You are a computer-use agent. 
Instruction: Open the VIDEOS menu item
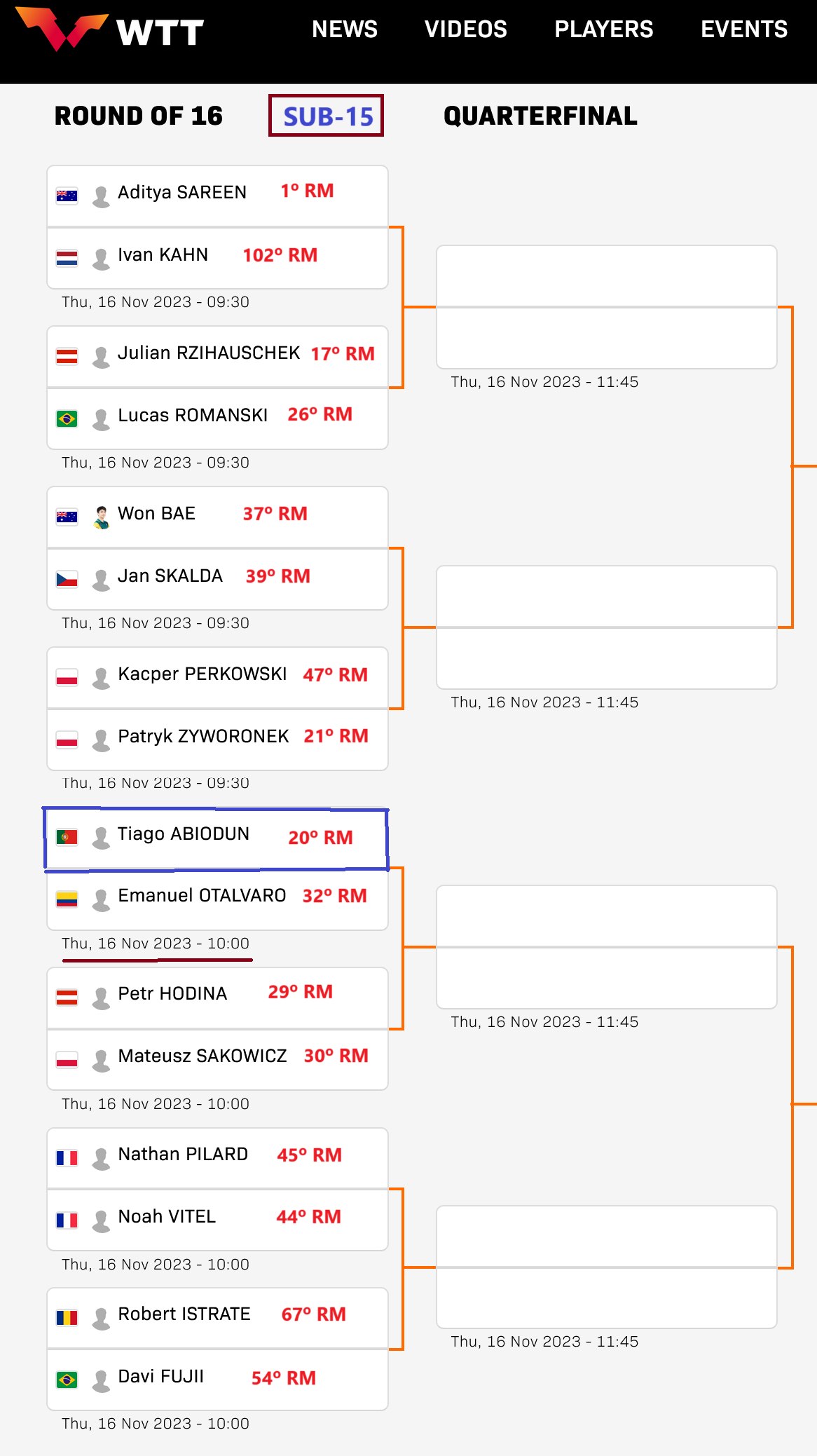[x=466, y=29]
